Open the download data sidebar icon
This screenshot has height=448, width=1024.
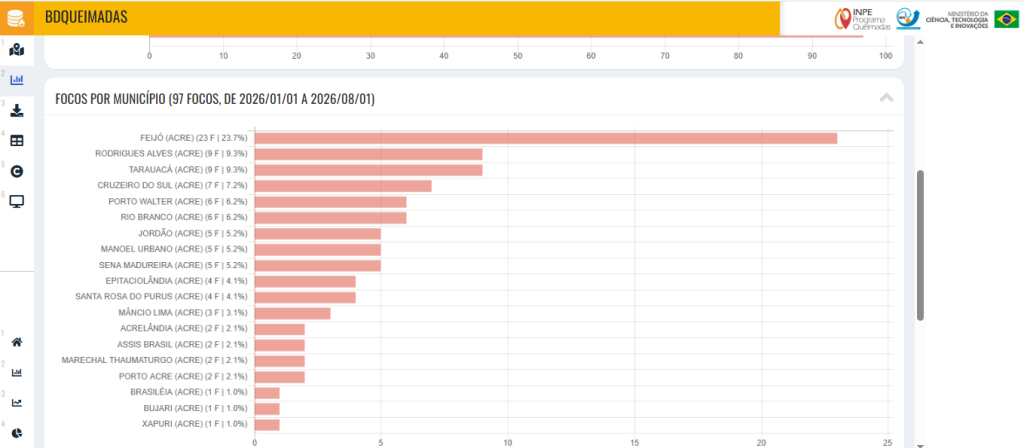click(17, 110)
